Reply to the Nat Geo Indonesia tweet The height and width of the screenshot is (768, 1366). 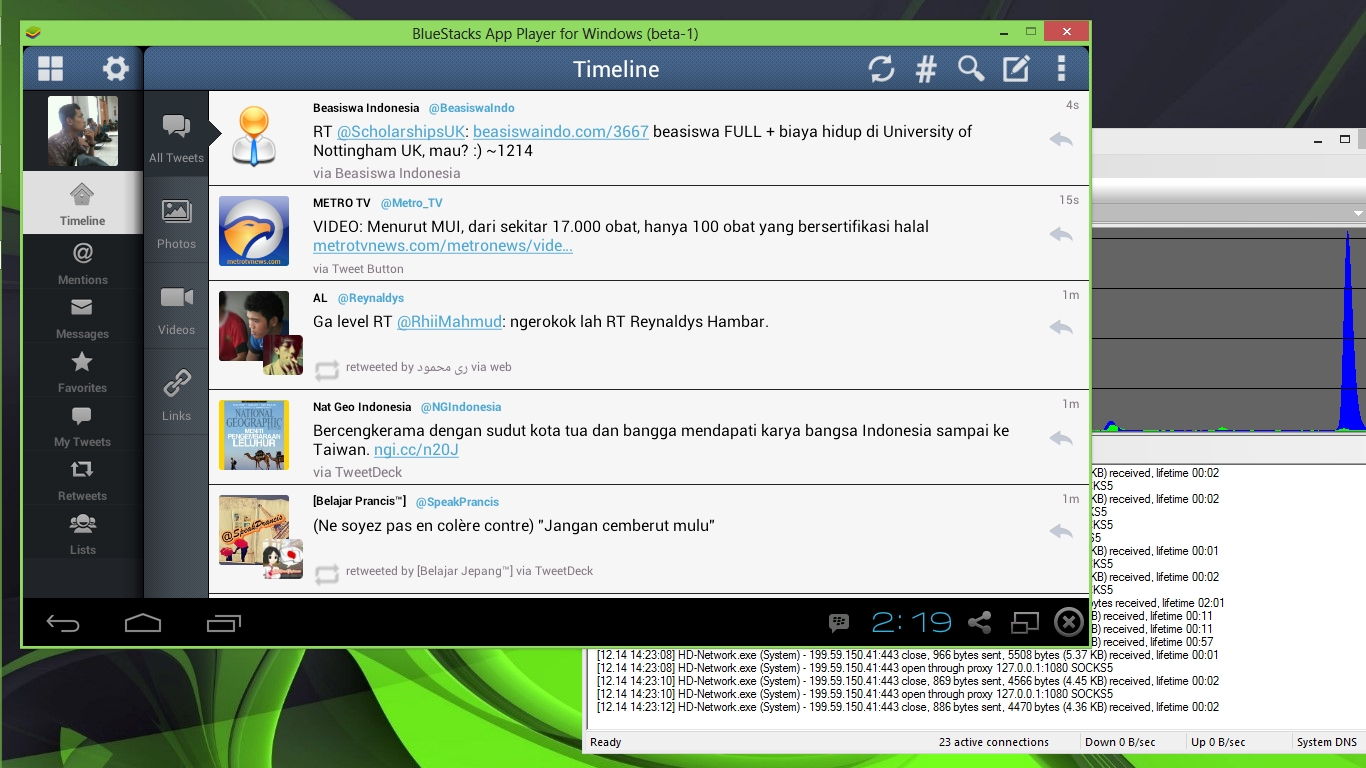click(x=1061, y=437)
